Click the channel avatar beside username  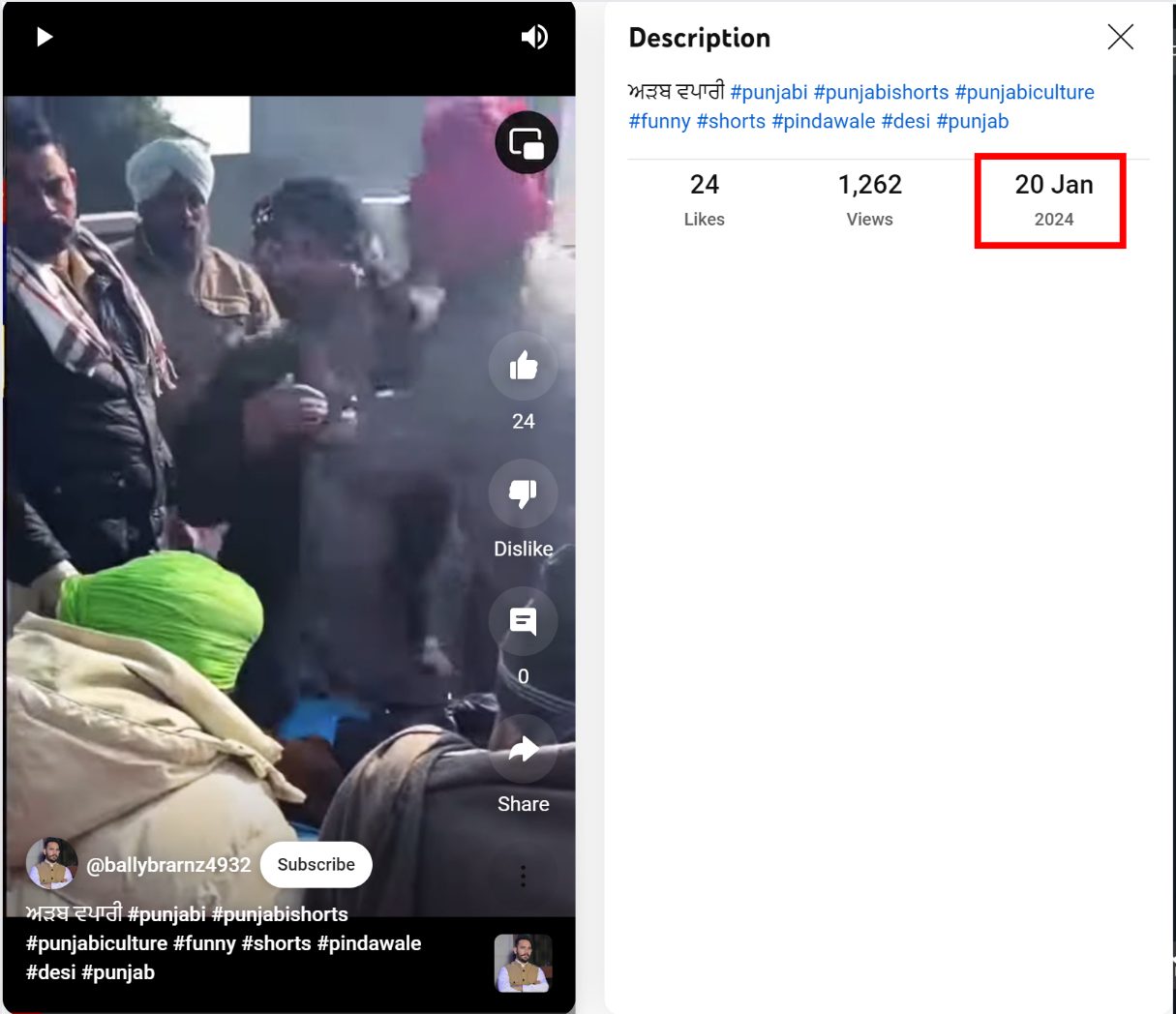(x=51, y=864)
